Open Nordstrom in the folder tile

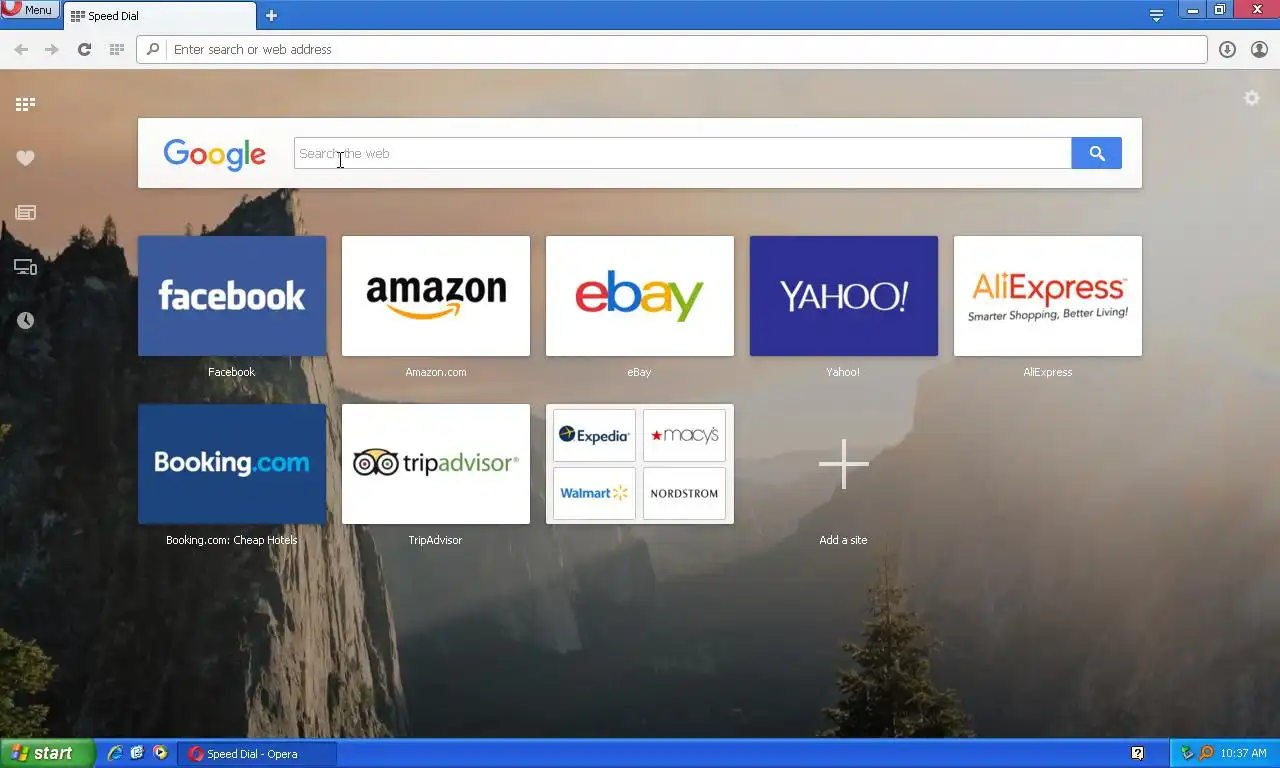coord(684,493)
